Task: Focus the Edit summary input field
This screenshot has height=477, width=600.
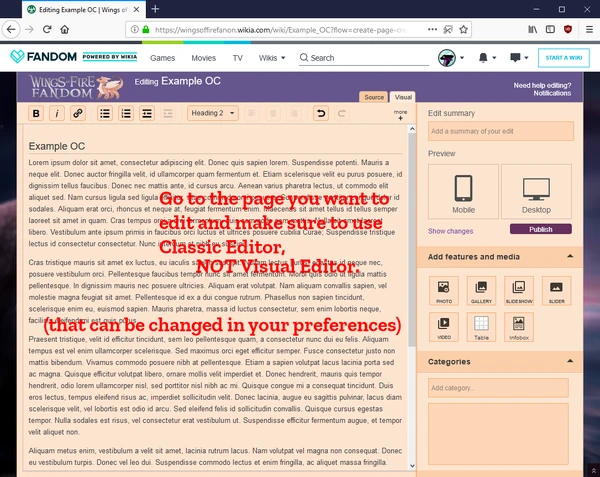Action: click(x=501, y=131)
